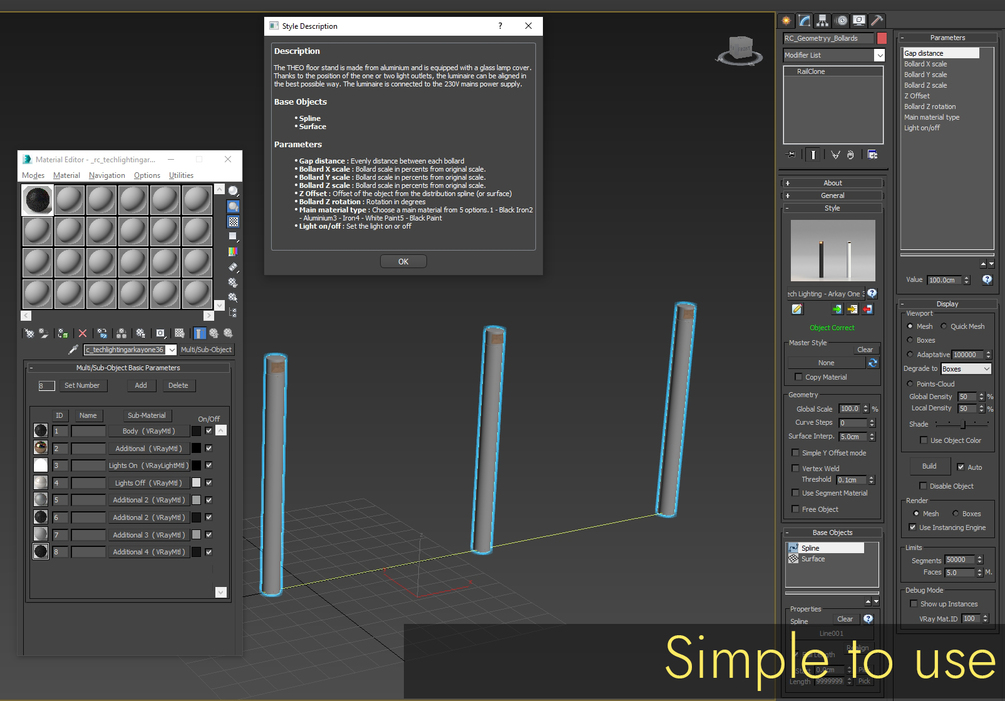Enable Free Object checkbox
This screenshot has height=701, width=1005.
click(795, 509)
